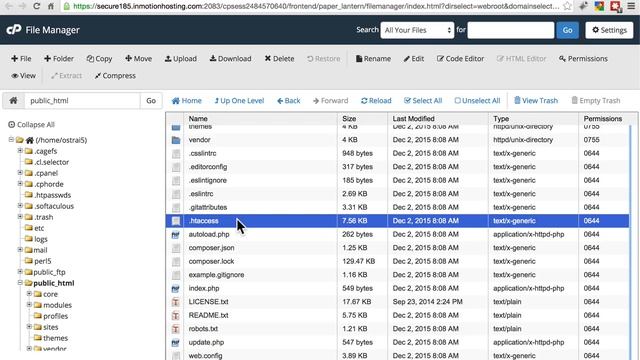Viewport: 640px width, 360px height.
Task: Unselect All files
Action: click(477, 101)
